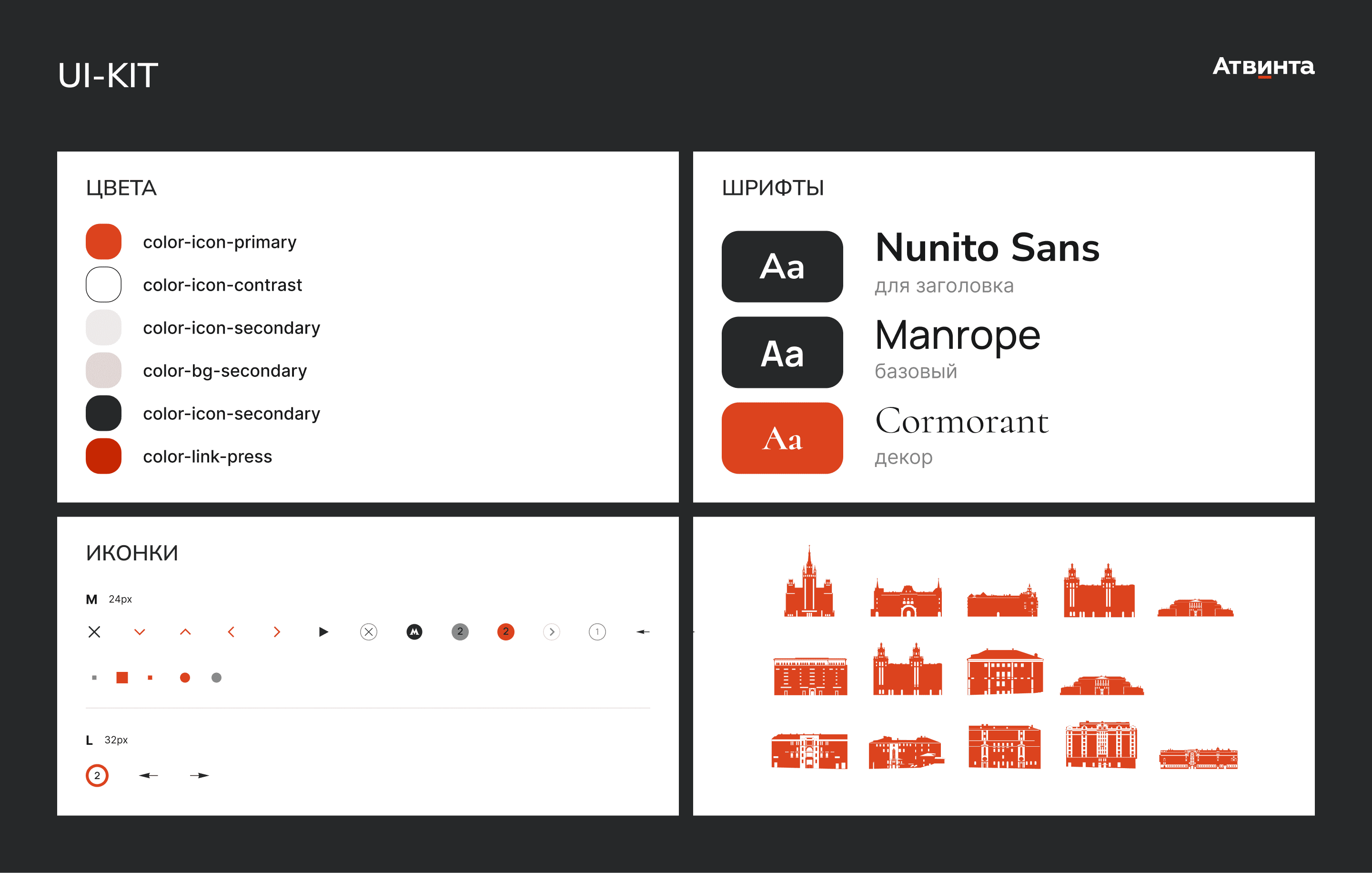1372x873 pixels.
Task: Click the orange Cormorant Aa tile
Action: tap(782, 437)
